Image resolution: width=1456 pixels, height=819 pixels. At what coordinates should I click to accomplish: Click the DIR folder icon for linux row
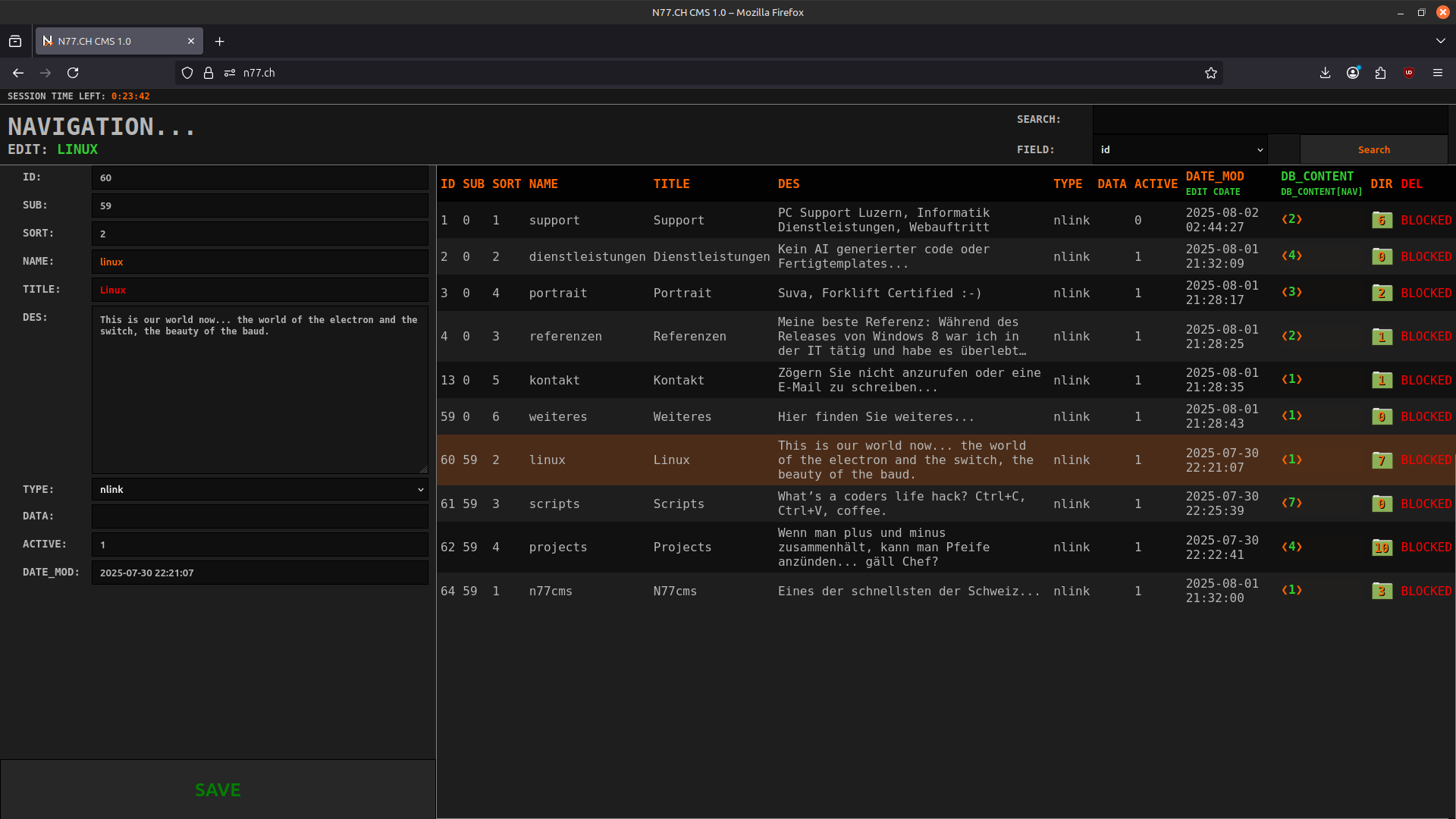[1382, 460]
